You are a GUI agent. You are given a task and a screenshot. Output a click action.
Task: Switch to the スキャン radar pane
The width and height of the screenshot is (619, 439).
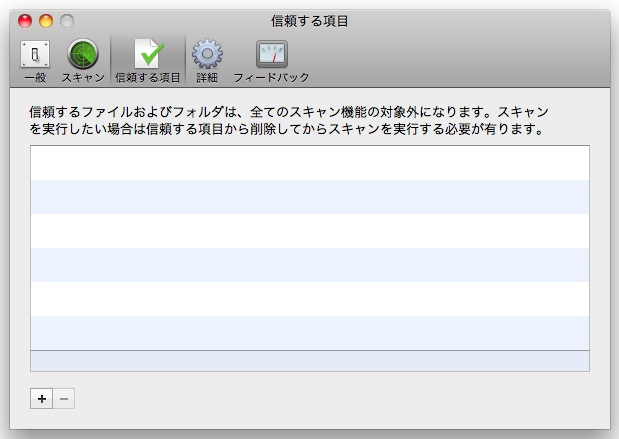(83, 61)
